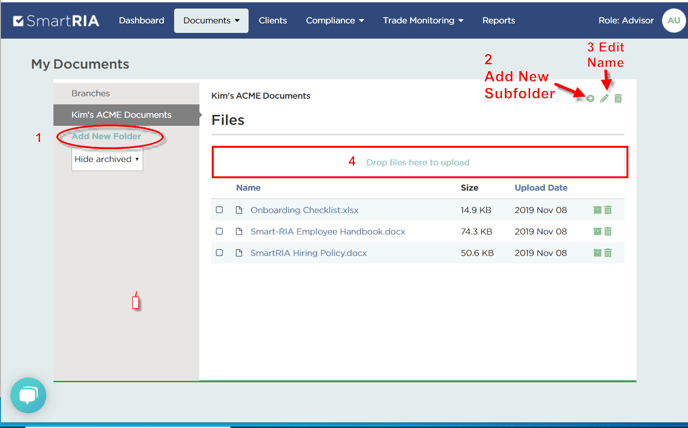The image size is (688, 428).
Task: Tick the SmartRIA Hiring Policy.docx checkbox
Action: coord(219,253)
